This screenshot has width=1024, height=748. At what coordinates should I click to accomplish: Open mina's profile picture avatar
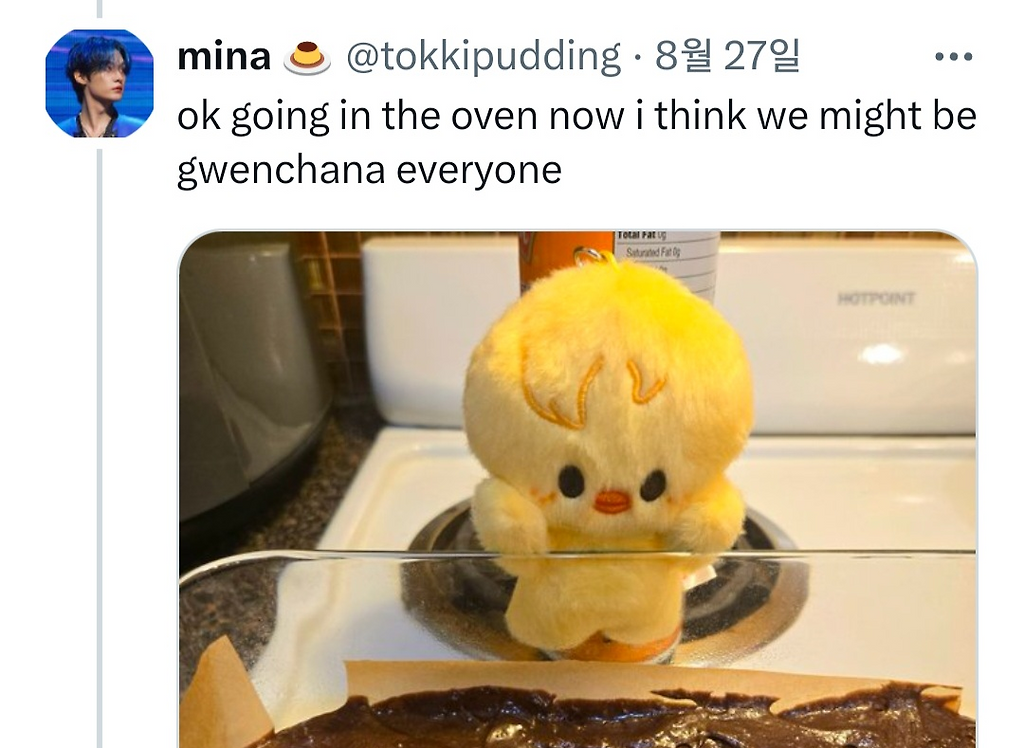tap(99, 83)
